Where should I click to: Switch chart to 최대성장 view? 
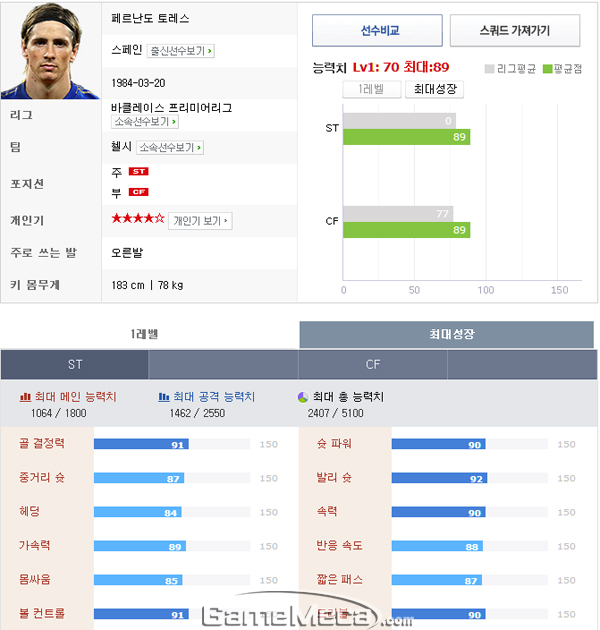pos(434,89)
